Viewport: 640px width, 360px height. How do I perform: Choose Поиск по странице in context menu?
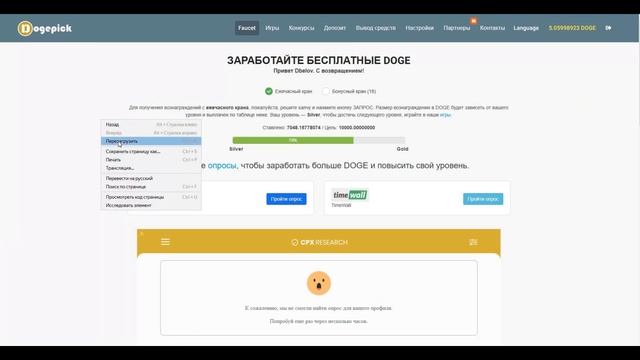tap(151, 187)
